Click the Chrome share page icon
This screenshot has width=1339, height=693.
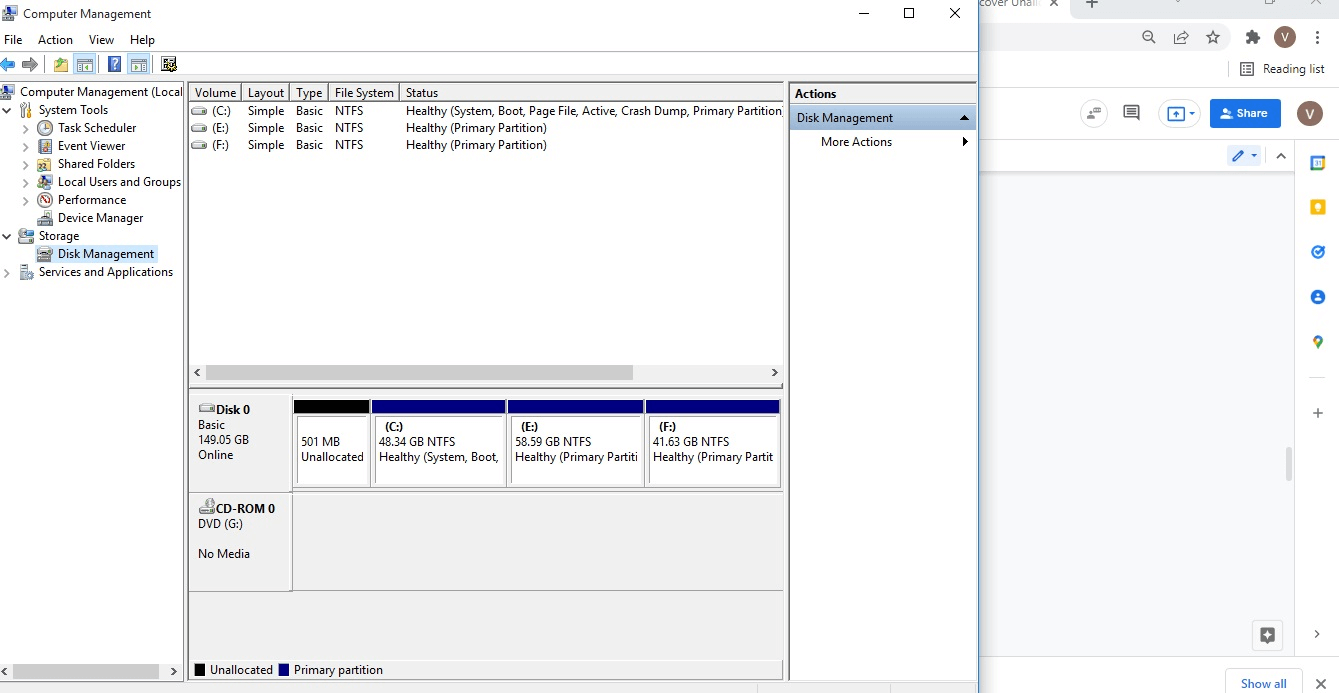click(x=1181, y=37)
